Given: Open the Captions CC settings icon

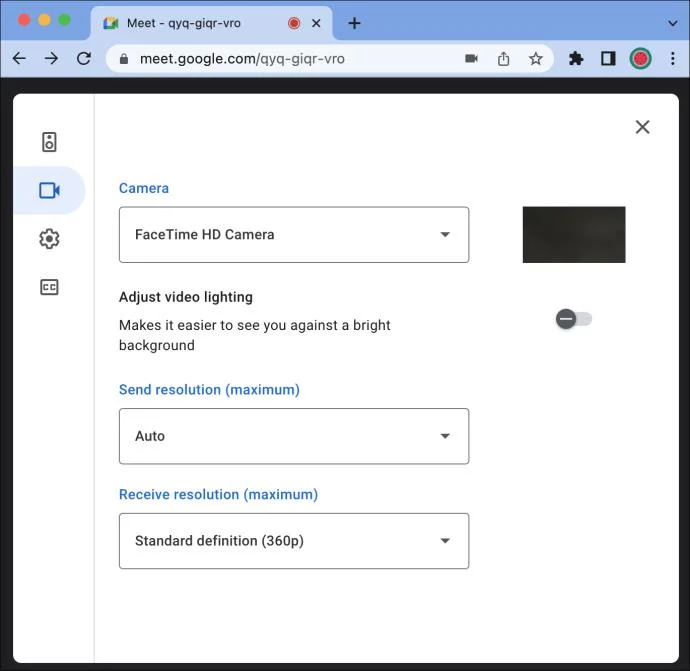Looking at the screenshot, I should pos(49,287).
